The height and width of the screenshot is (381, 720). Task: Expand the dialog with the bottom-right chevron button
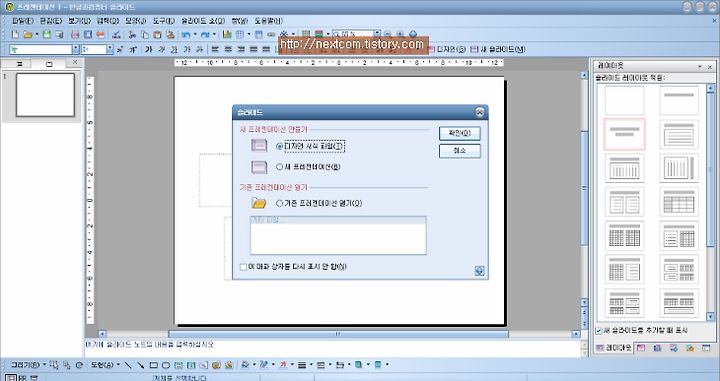(x=479, y=271)
